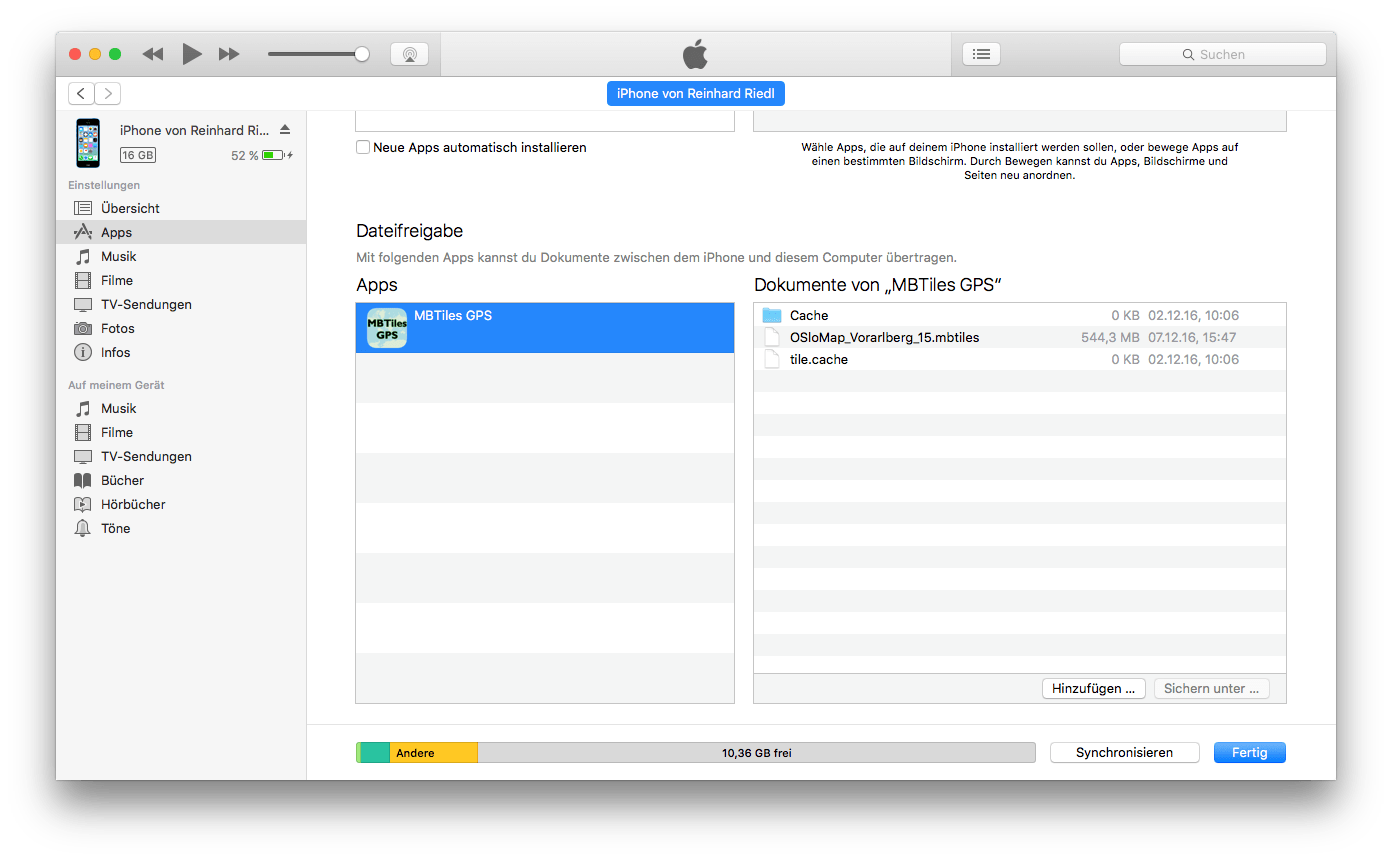
Task: Click the Apple logo in the display area
Action: click(x=695, y=54)
